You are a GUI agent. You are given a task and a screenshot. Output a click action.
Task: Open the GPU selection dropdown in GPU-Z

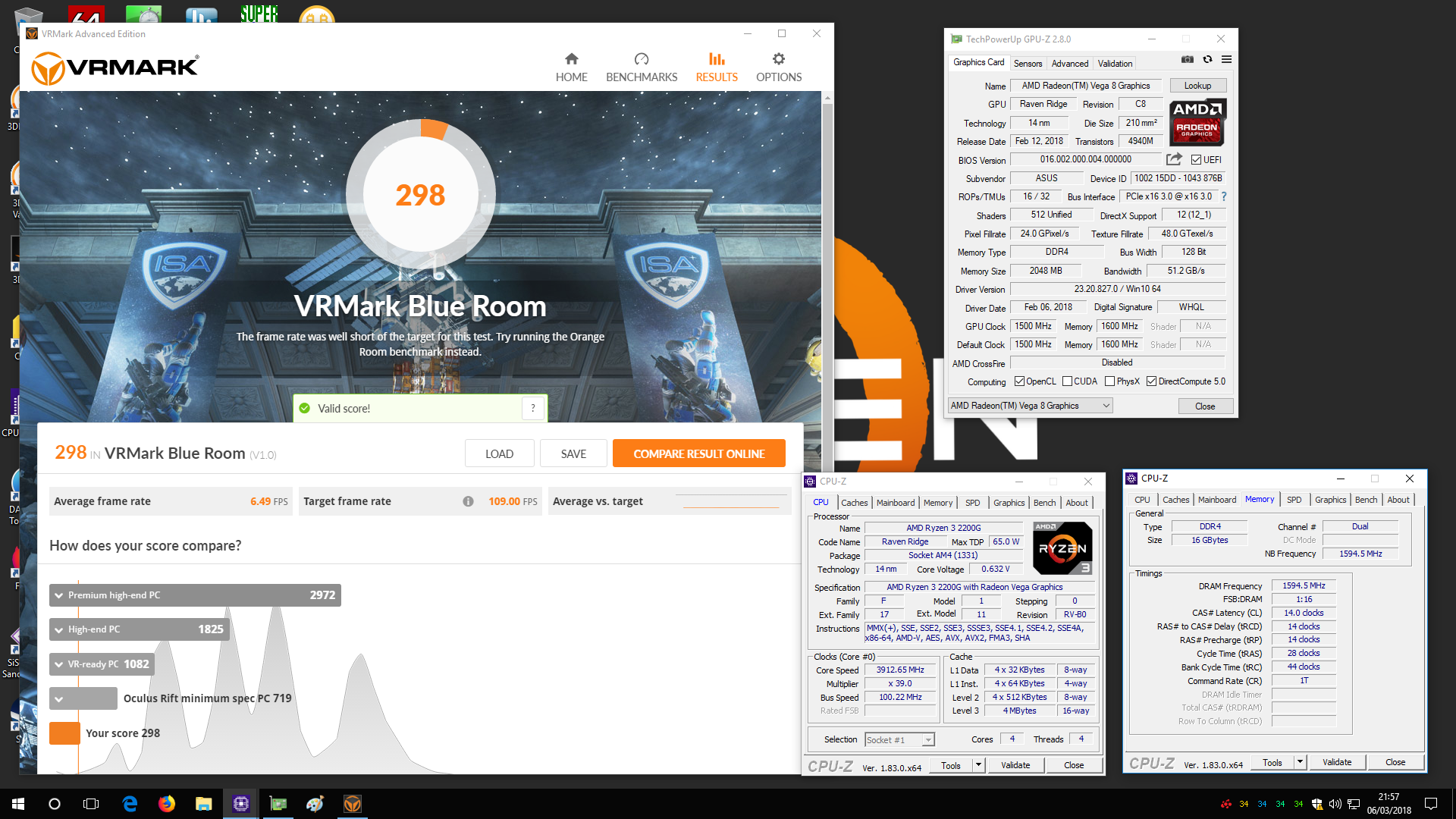[x=1031, y=406]
